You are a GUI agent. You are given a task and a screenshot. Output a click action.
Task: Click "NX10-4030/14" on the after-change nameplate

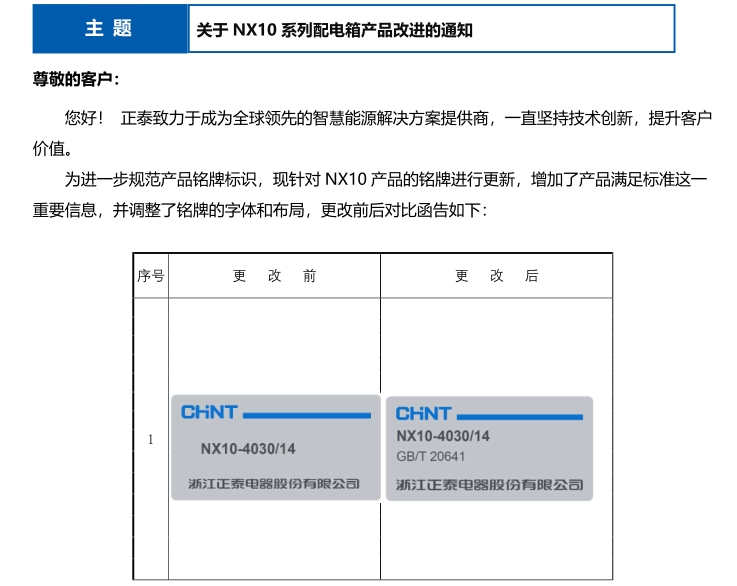pos(443,436)
